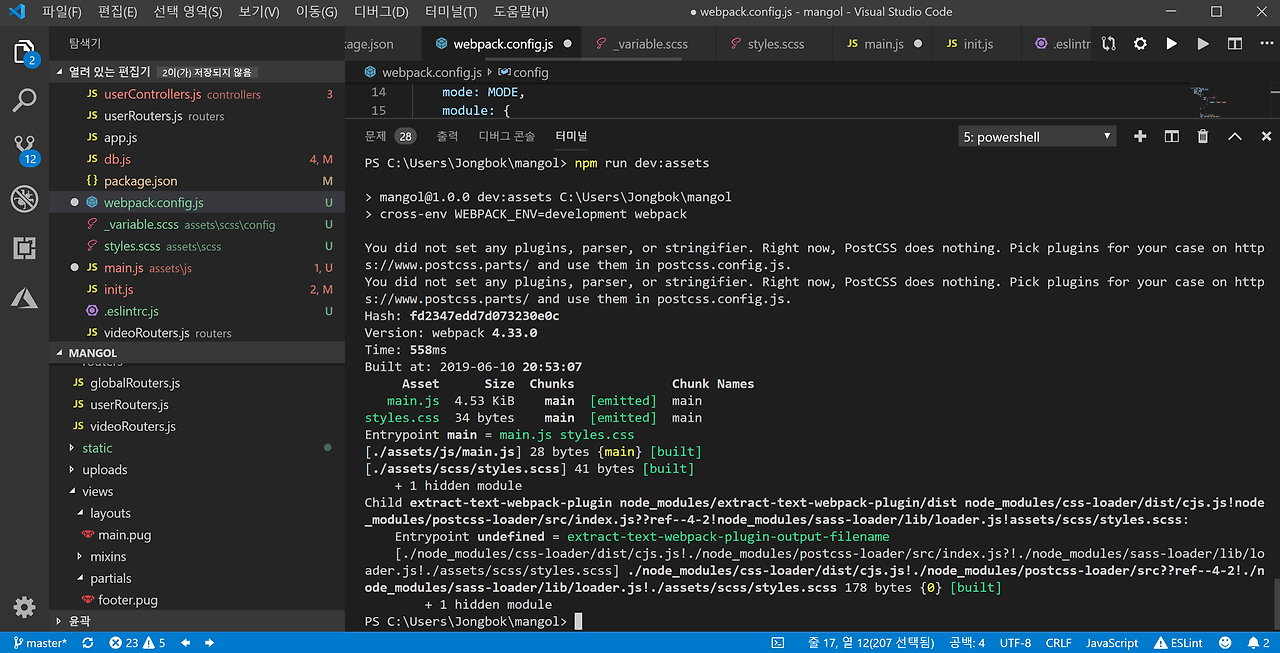Change the CRLF line ending setting
1280x653 pixels.
[x=1058, y=643]
